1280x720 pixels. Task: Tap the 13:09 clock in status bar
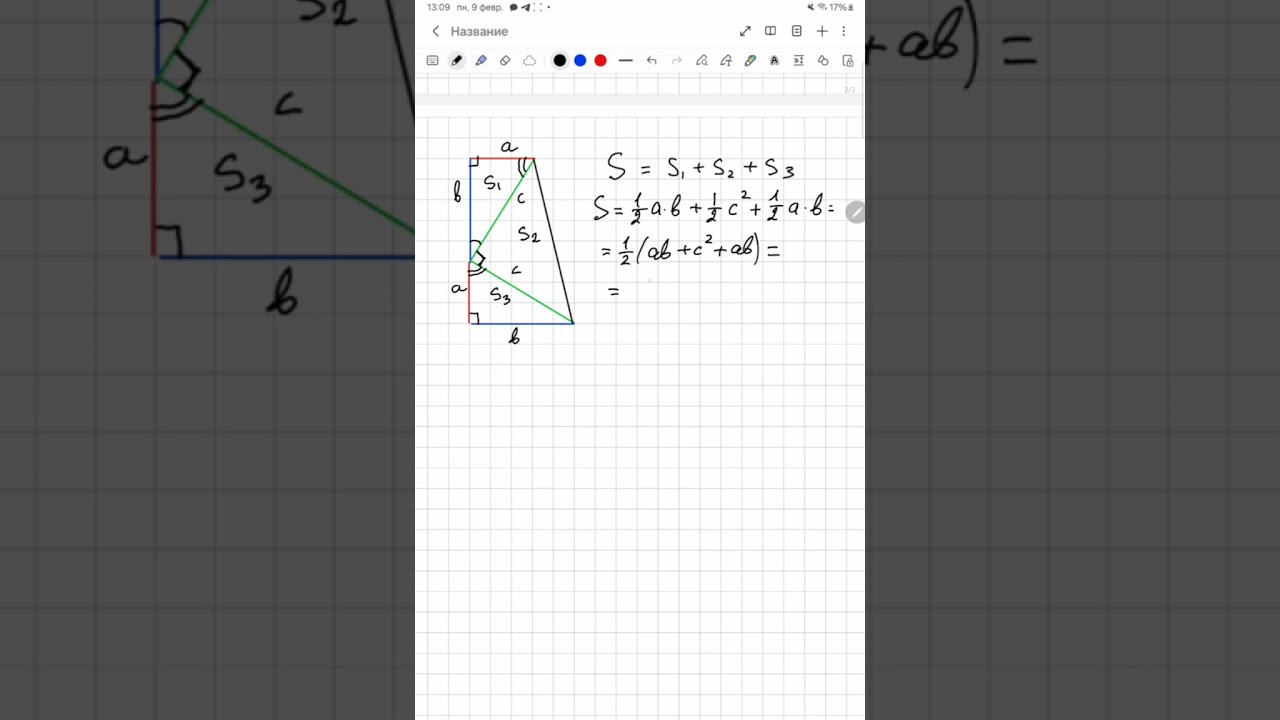pos(438,7)
